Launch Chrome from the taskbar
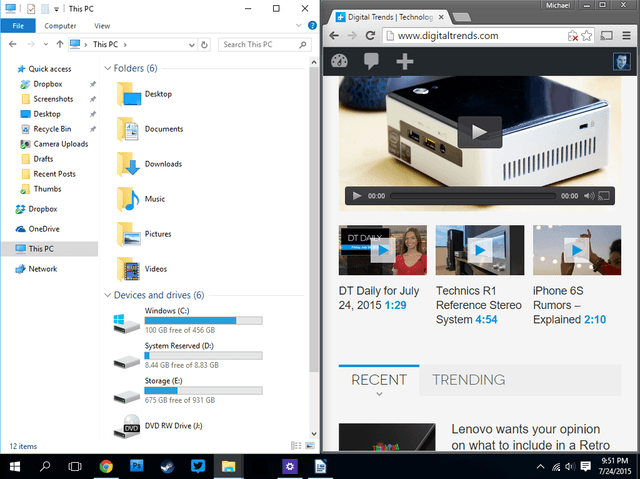Image resolution: width=640 pixels, height=479 pixels. click(106, 466)
